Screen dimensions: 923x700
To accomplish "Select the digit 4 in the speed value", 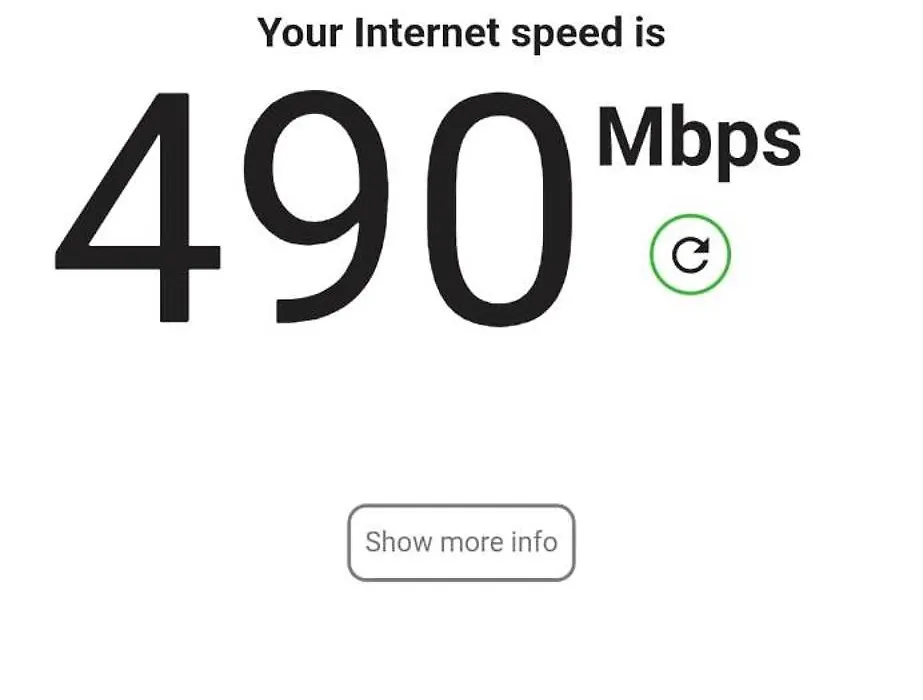I will pyautogui.click(x=137, y=207).
